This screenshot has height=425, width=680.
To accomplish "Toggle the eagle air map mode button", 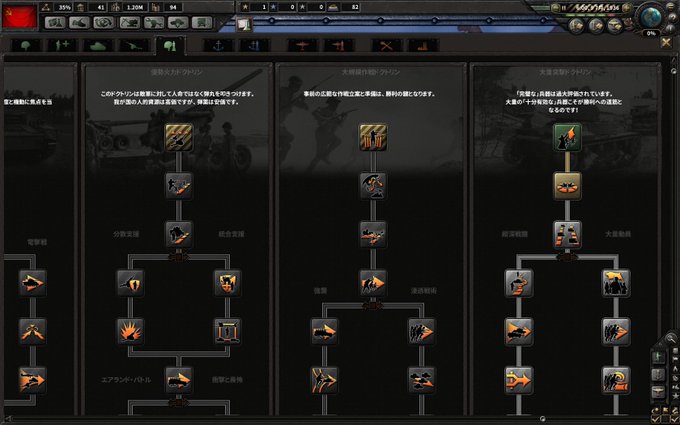I will (658, 392).
